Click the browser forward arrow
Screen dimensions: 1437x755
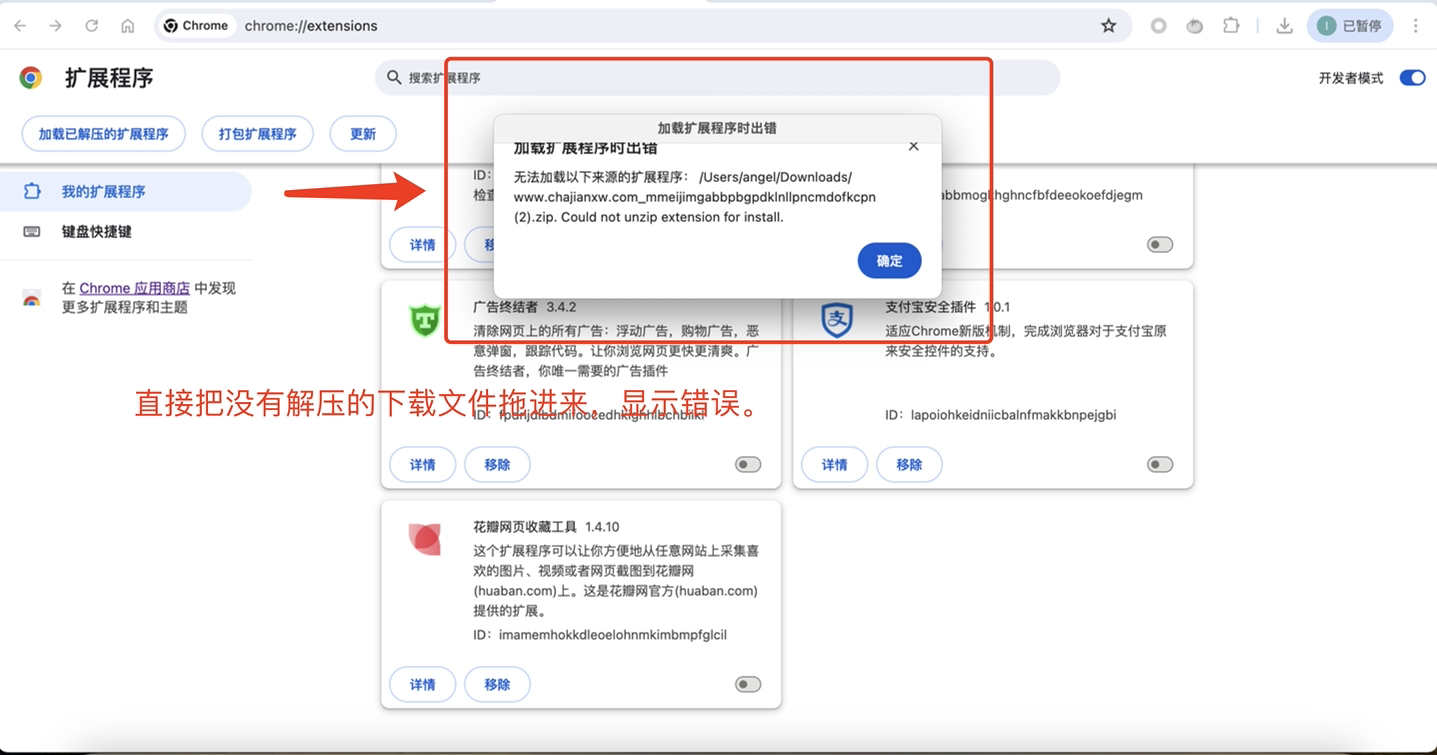[x=55, y=26]
